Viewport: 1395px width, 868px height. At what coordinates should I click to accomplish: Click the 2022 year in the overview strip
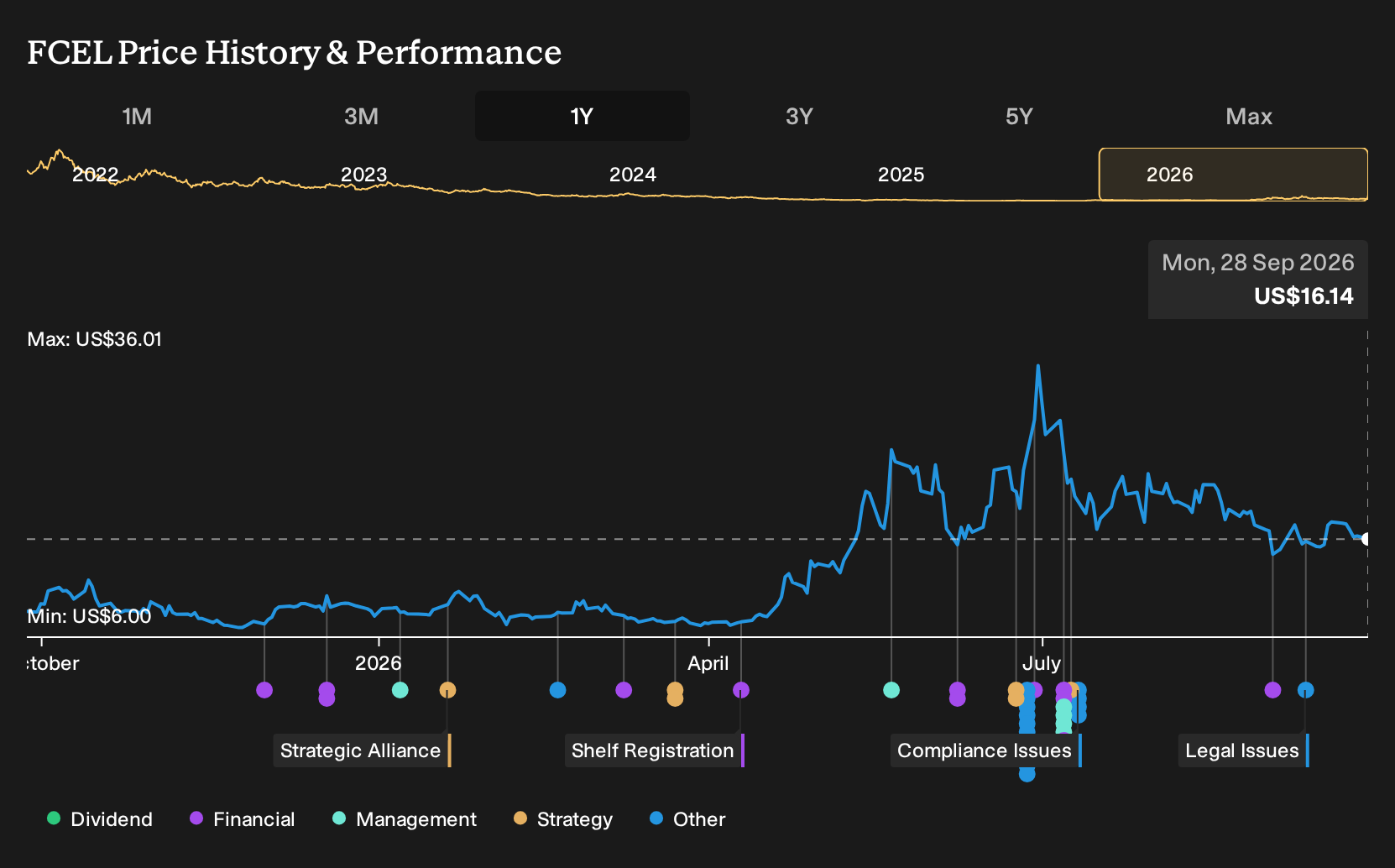[x=96, y=175]
